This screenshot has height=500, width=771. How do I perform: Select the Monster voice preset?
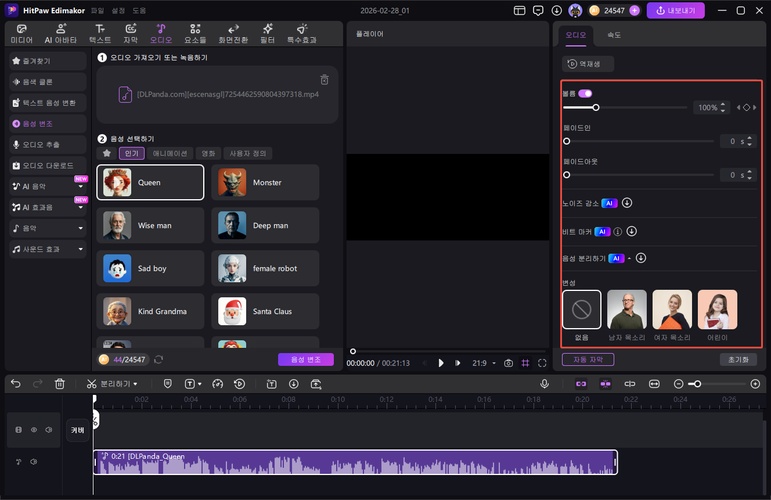(x=265, y=183)
